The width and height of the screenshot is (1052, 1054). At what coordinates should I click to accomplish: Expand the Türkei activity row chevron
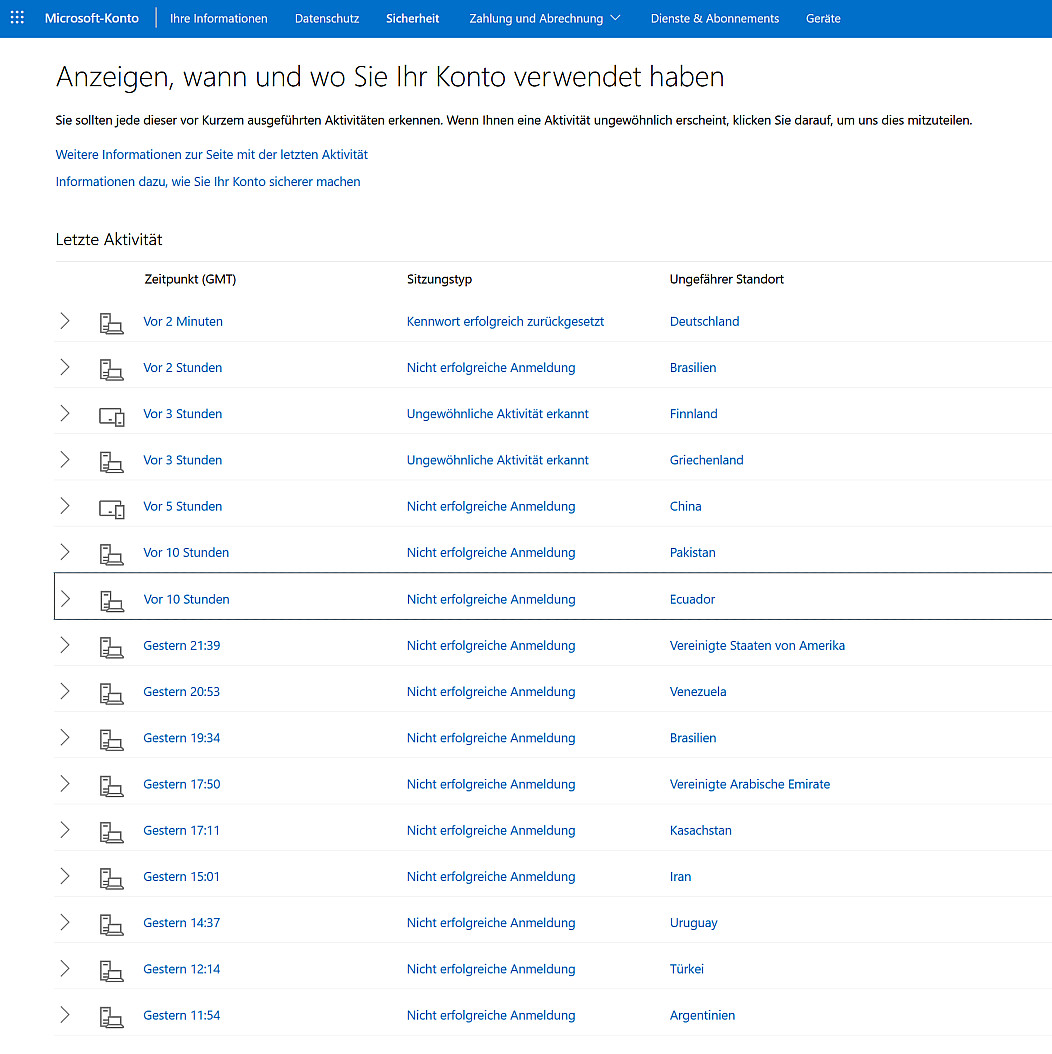pos(65,968)
